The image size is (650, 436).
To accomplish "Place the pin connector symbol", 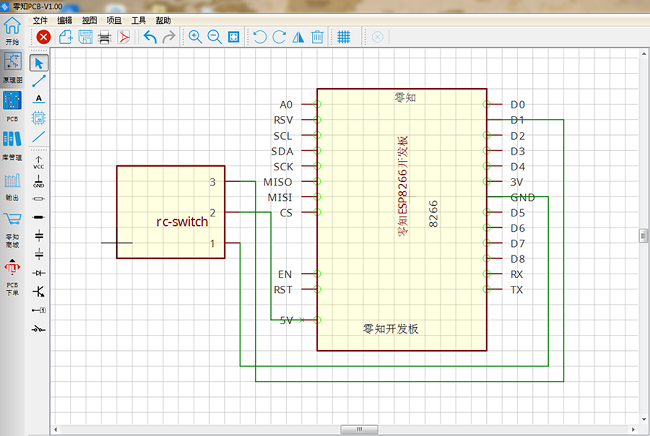I will pyautogui.click(x=39, y=310).
